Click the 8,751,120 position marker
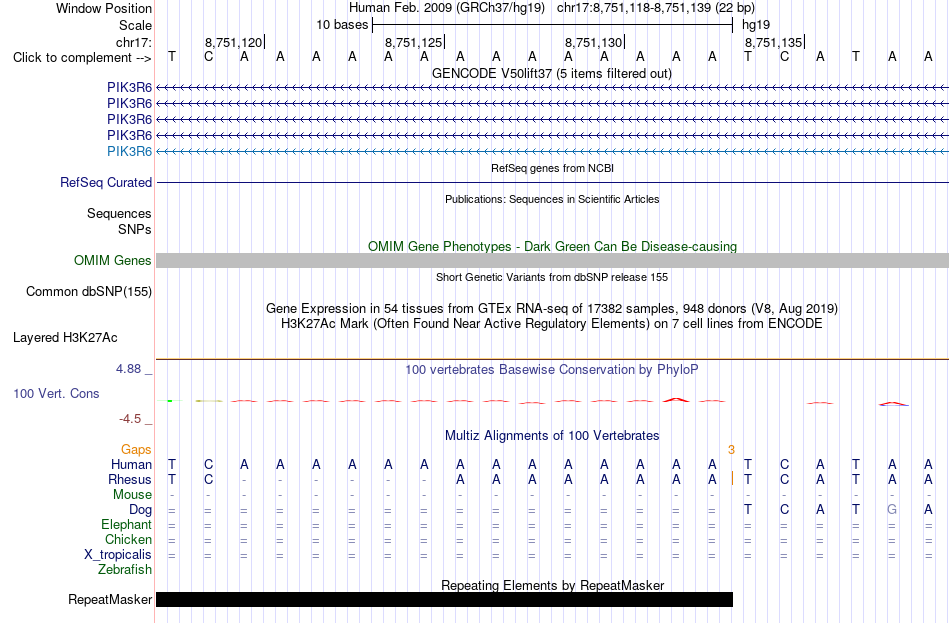The width and height of the screenshot is (950, 623). click(234, 42)
